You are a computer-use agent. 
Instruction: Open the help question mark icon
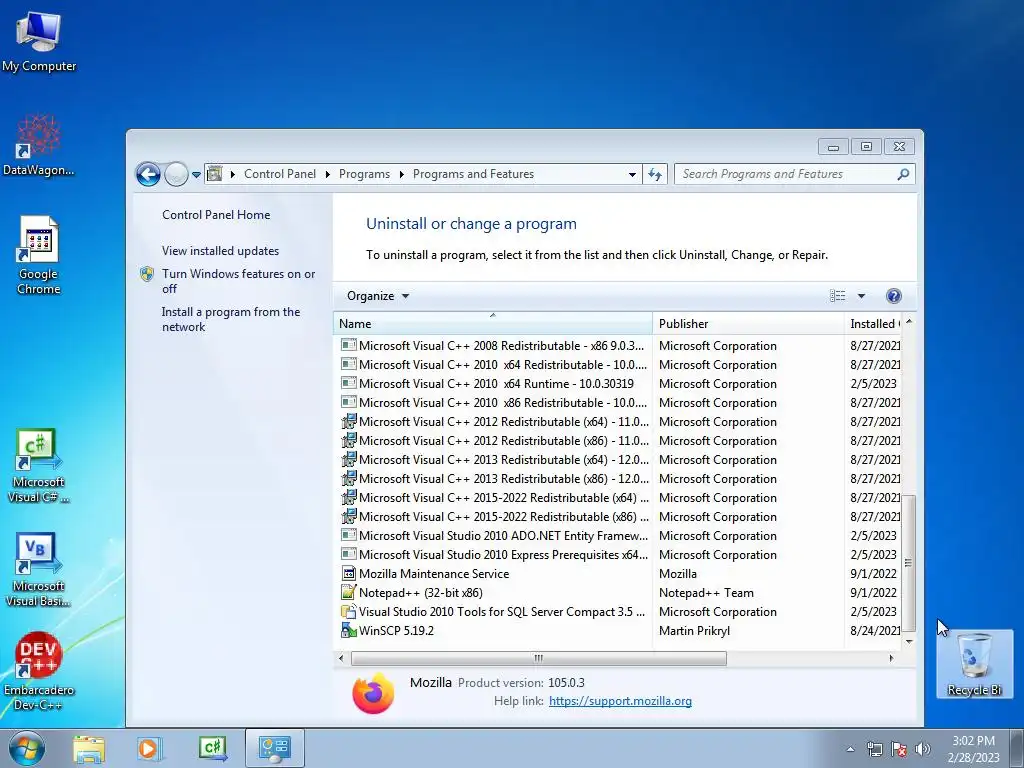click(x=893, y=296)
